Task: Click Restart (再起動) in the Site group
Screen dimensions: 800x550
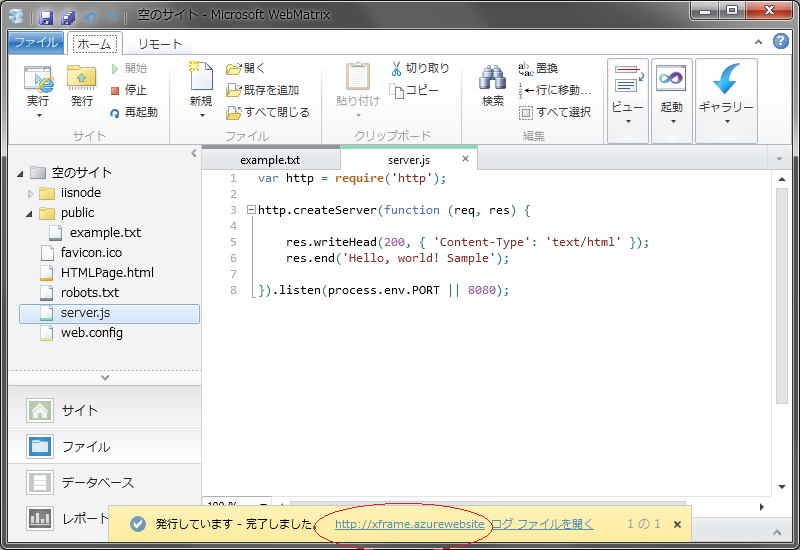Action: (x=134, y=112)
